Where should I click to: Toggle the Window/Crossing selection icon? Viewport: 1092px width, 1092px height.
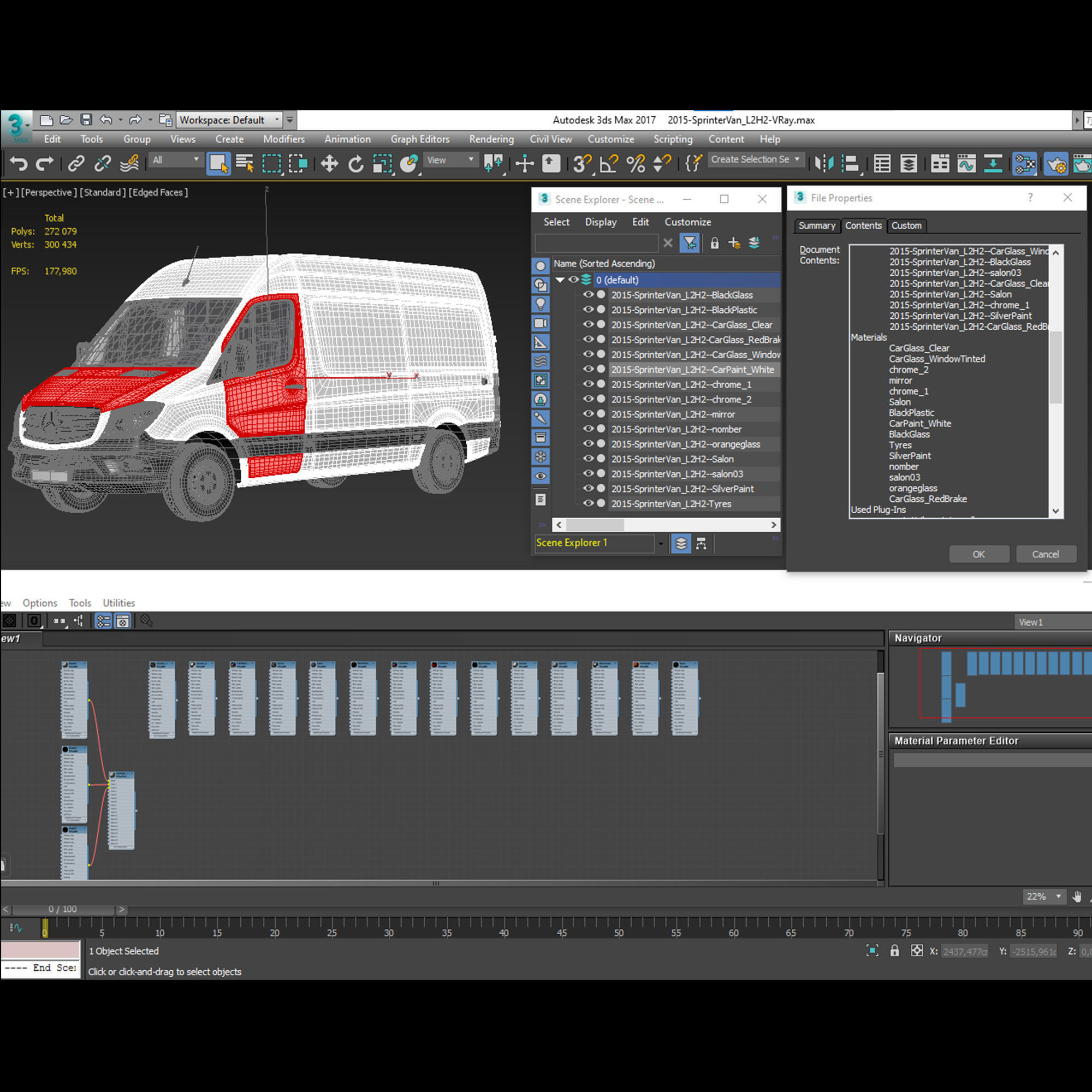click(298, 164)
